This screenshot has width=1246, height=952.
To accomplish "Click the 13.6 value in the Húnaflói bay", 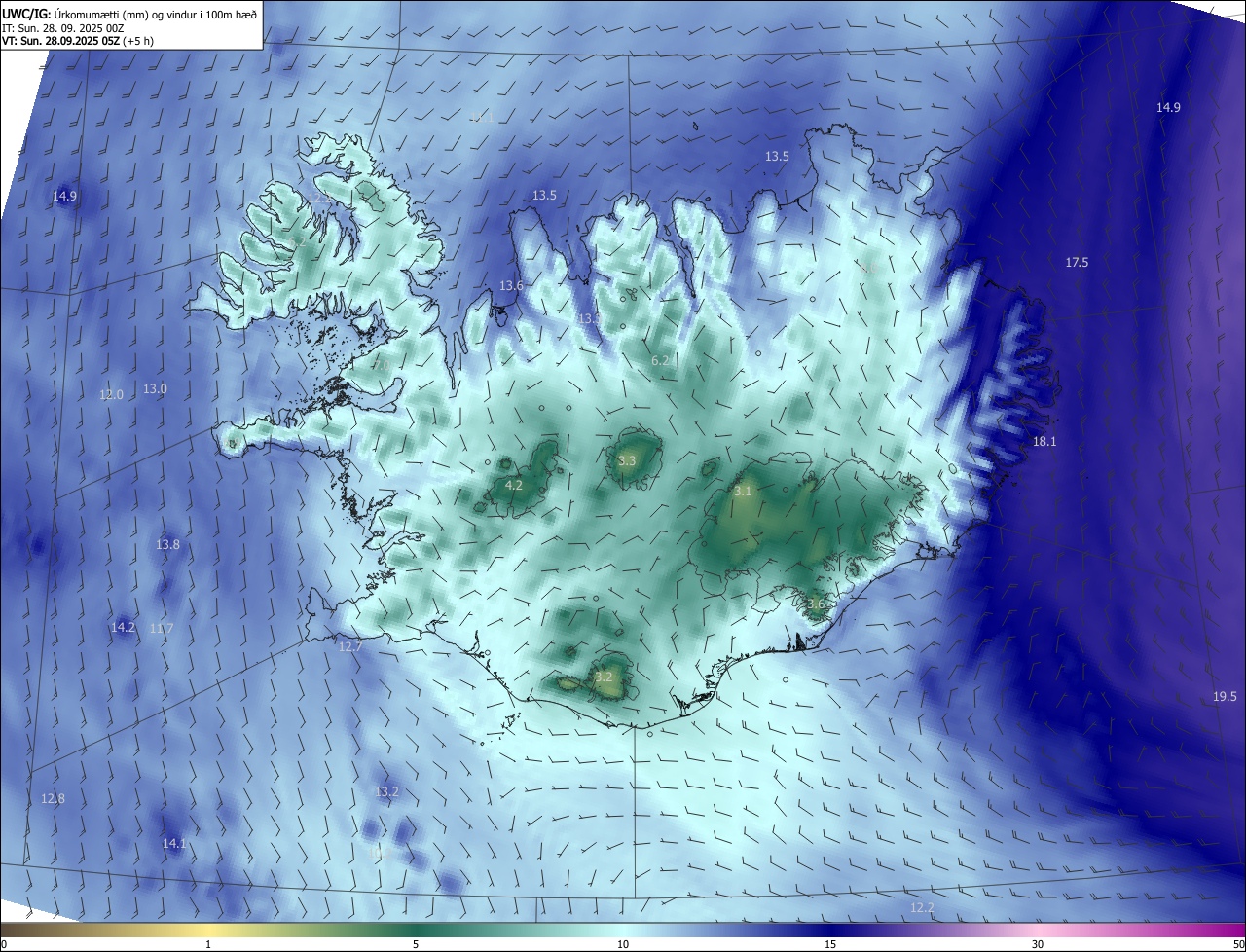I will pos(511,286).
